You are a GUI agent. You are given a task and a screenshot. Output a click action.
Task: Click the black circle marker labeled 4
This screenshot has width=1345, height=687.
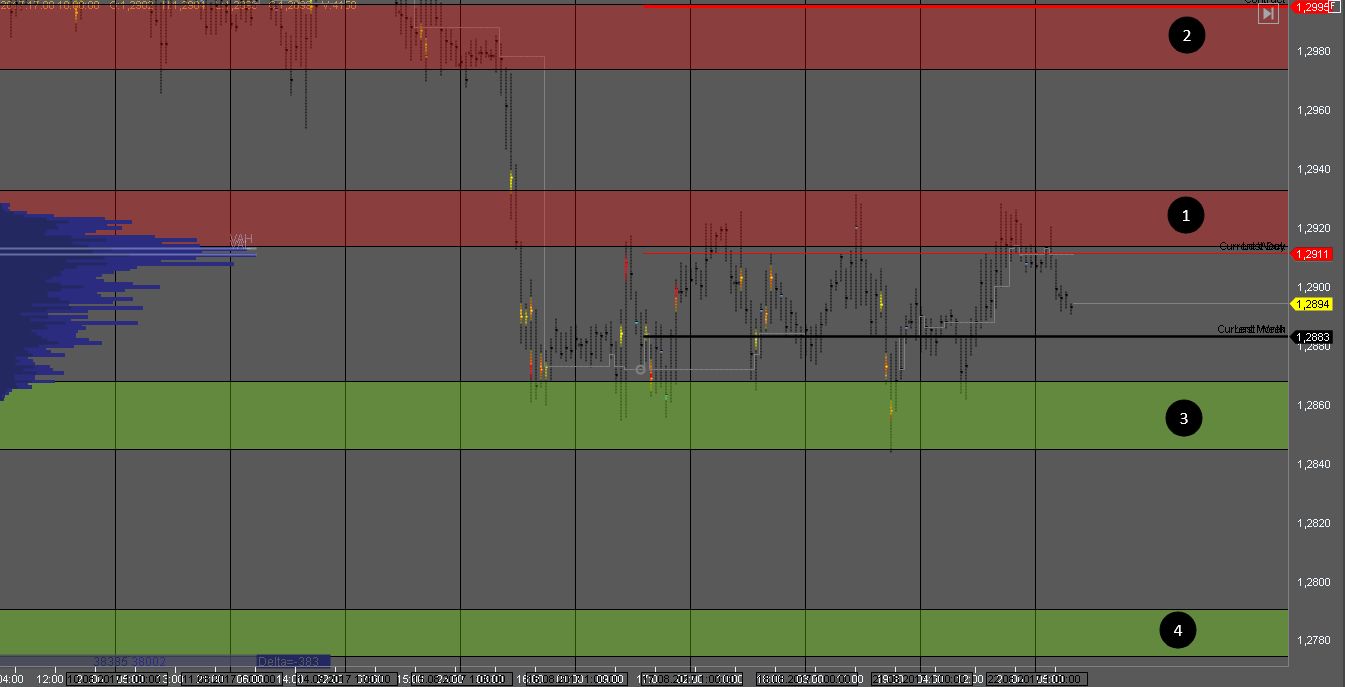pyautogui.click(x=1177, y=630)
